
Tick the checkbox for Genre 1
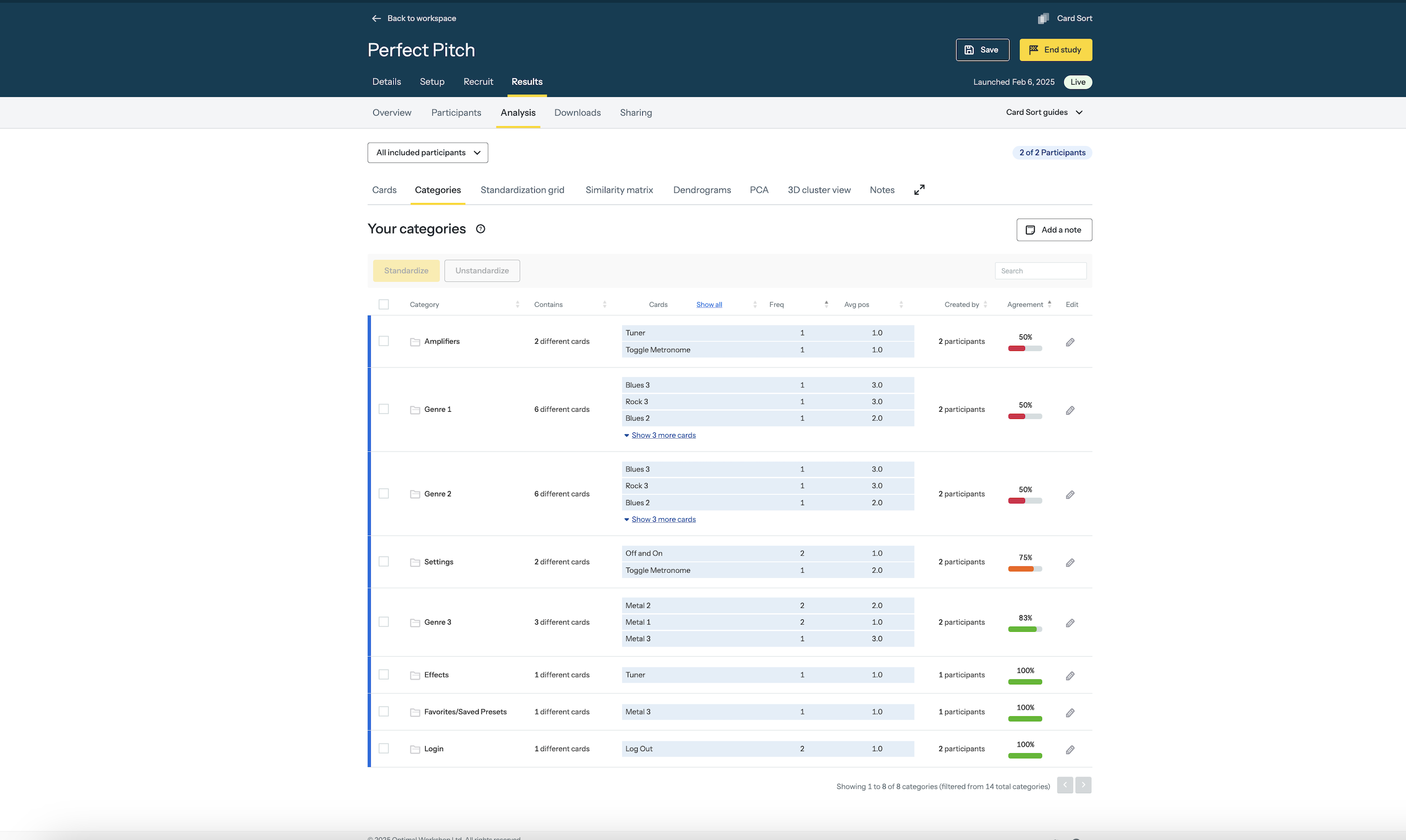384,409
